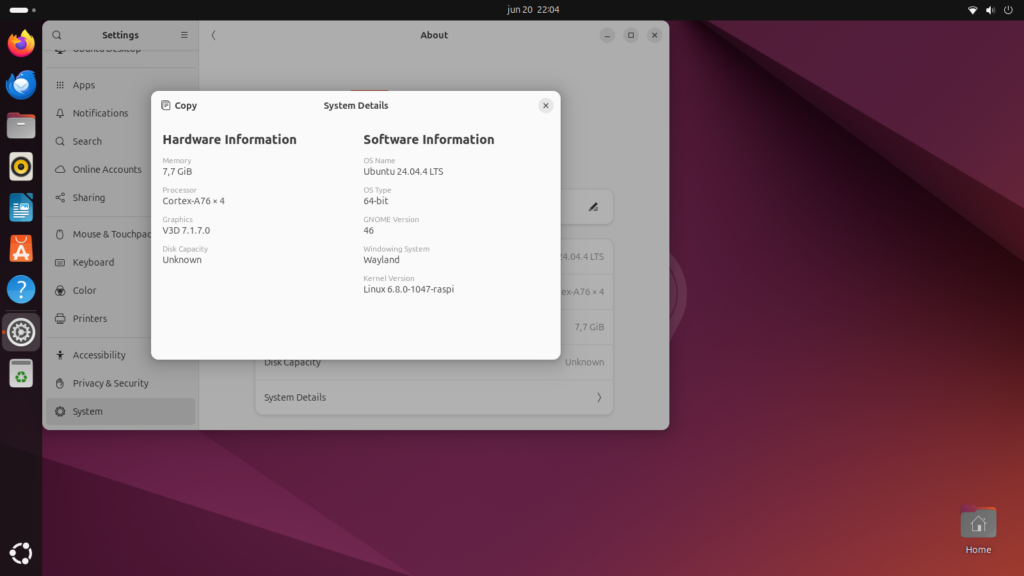Viewport: 1024px width, 576px height.
Task: Show applications via Ubuntu logo button
Action: (x=21, y=553)
